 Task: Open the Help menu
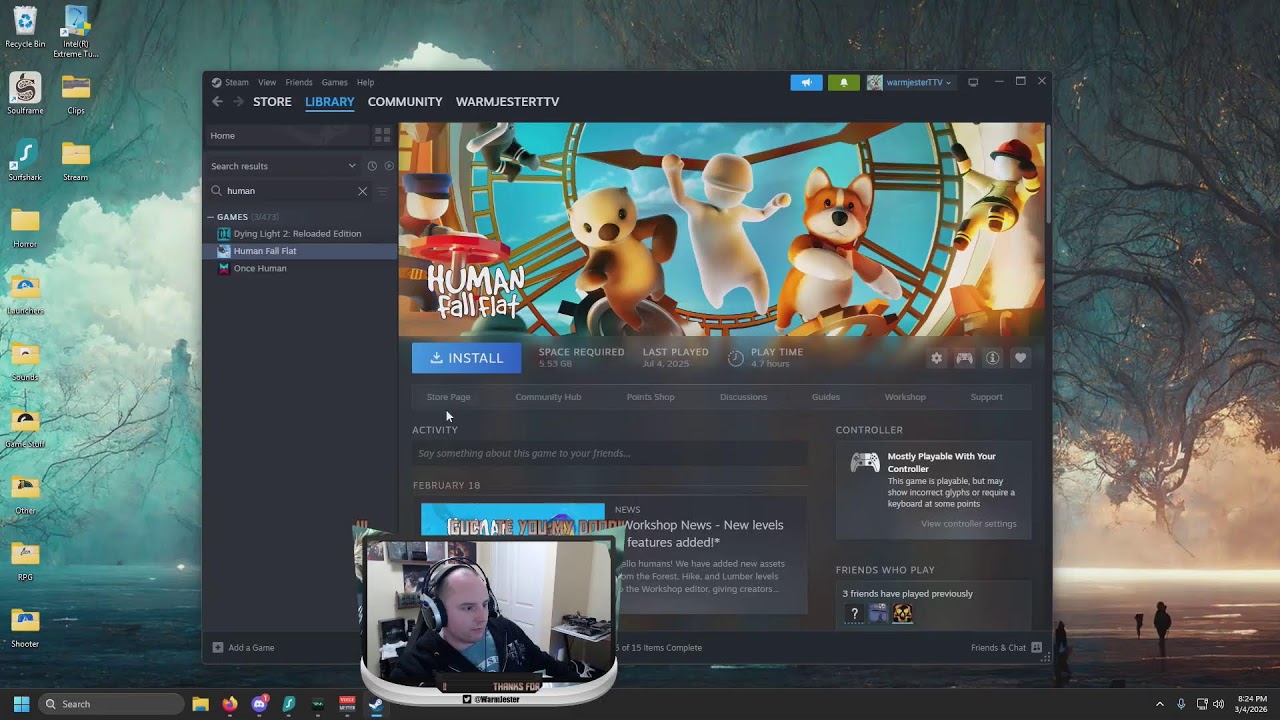[x=366, y=82]
